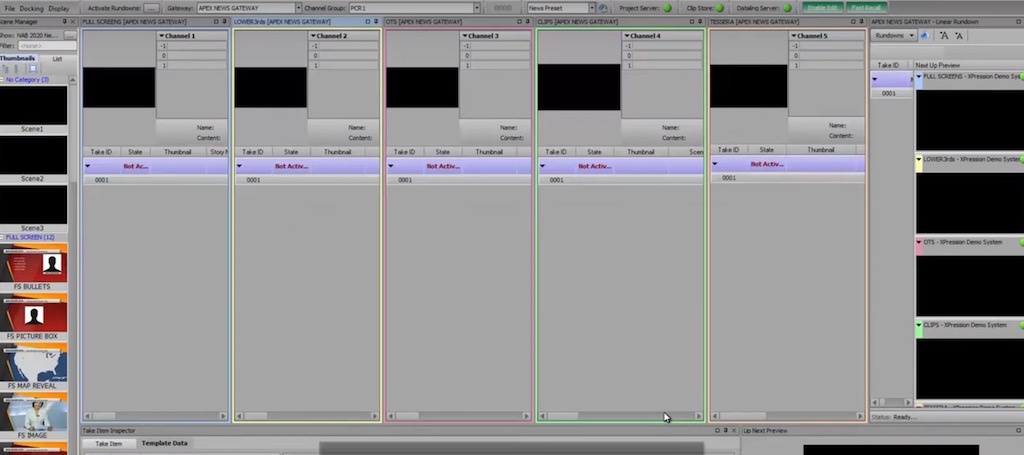Click the decrease font size icon in Linear Rundown
This screenshot has height=455, width=1024.
pos(959,35)
